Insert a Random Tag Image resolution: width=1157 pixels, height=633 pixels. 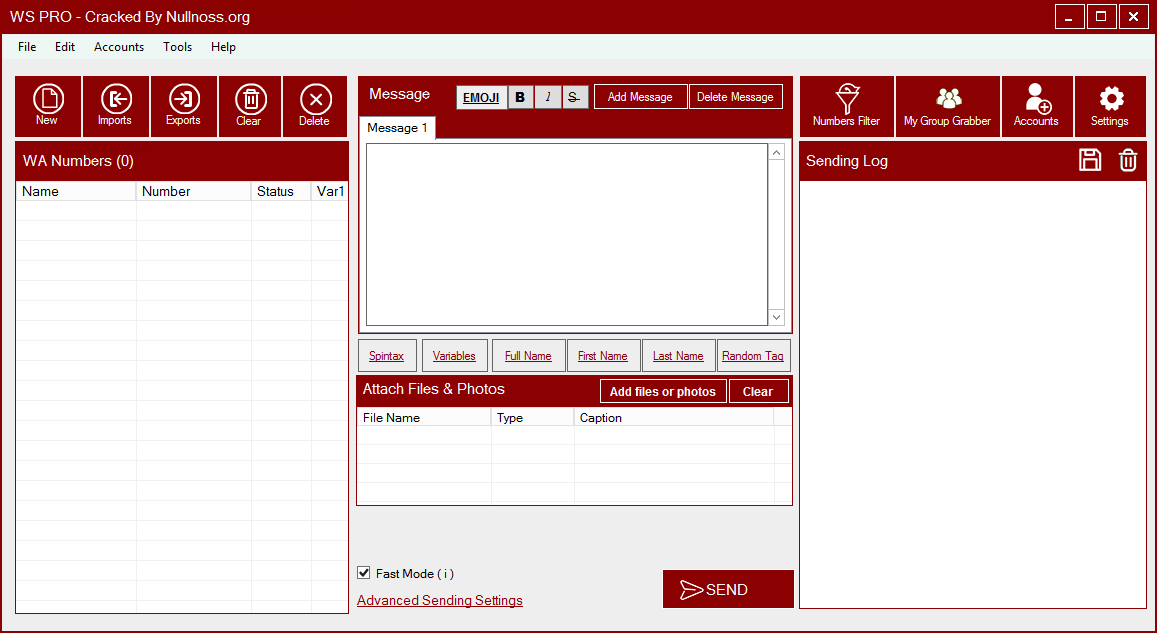(x=753, y=356)
